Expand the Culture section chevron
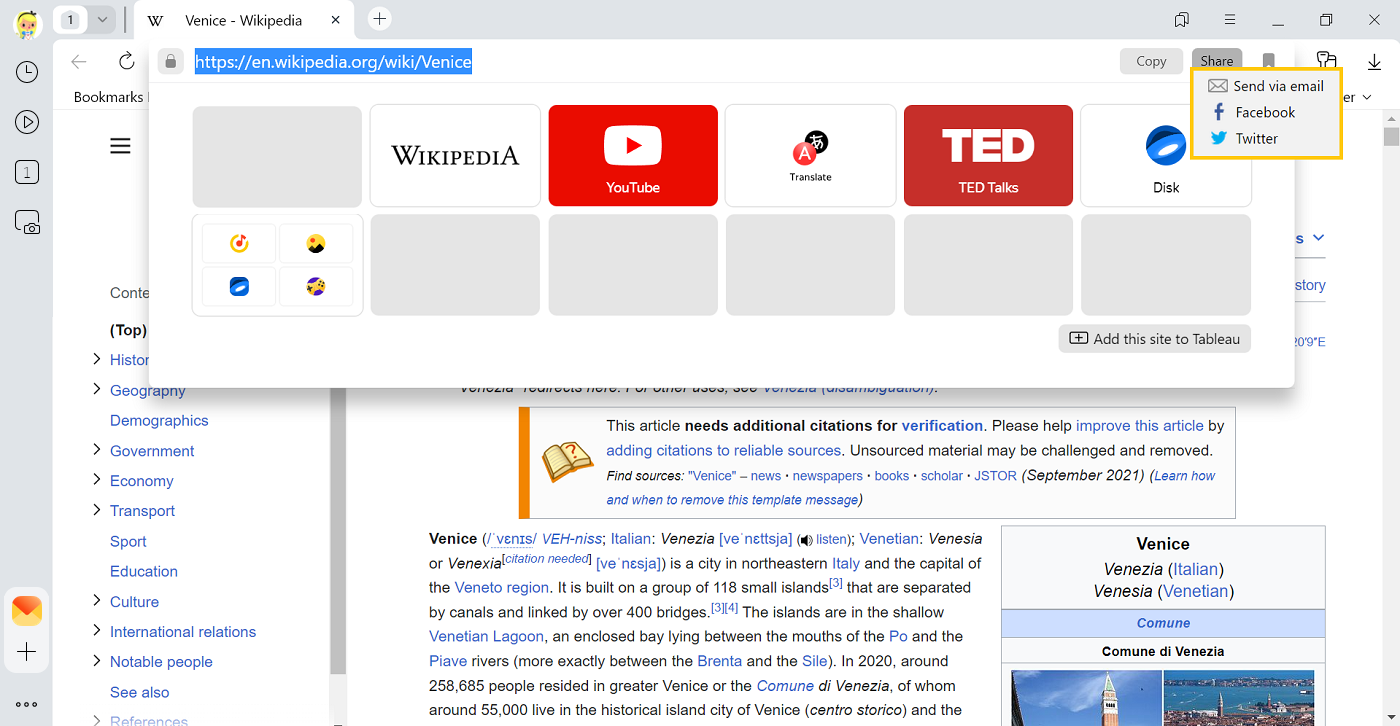This screenshot has height=726, width=1400. tap(97, 601)
